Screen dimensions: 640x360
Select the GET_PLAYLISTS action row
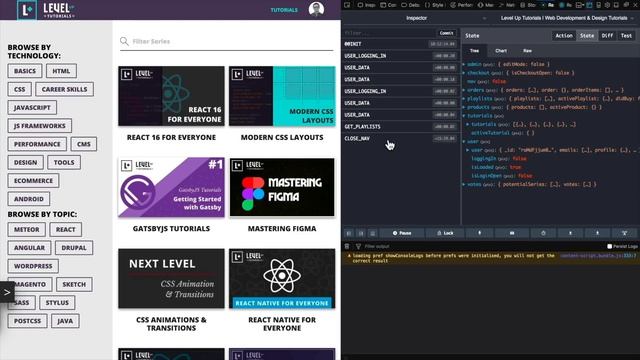400,127
